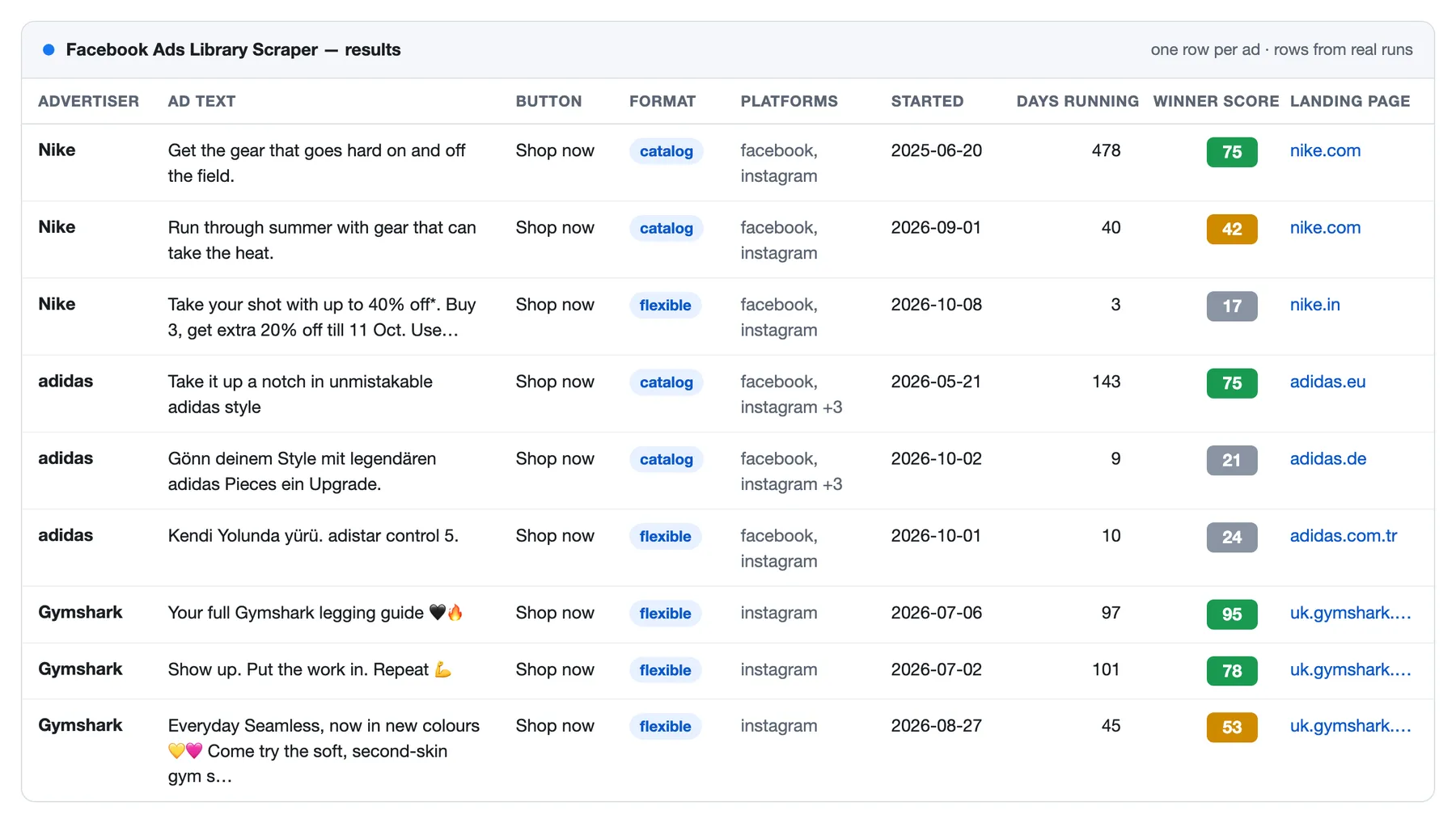This screenshot has width=1456, height=823.
Task: Click the Nike advertiser name in the 478-day row
Action: 57,150
